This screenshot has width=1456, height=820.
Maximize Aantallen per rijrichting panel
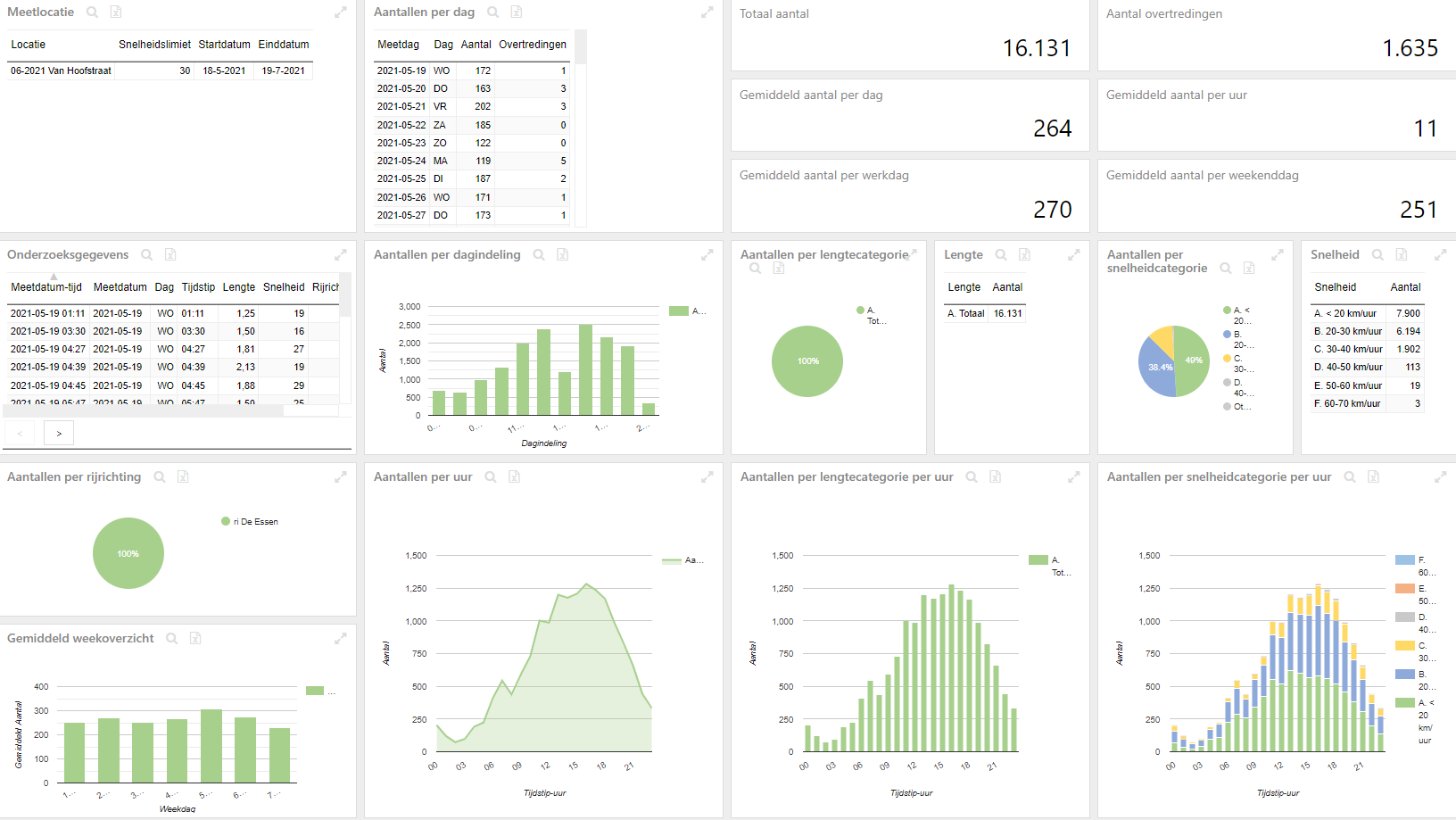point(341,477)
